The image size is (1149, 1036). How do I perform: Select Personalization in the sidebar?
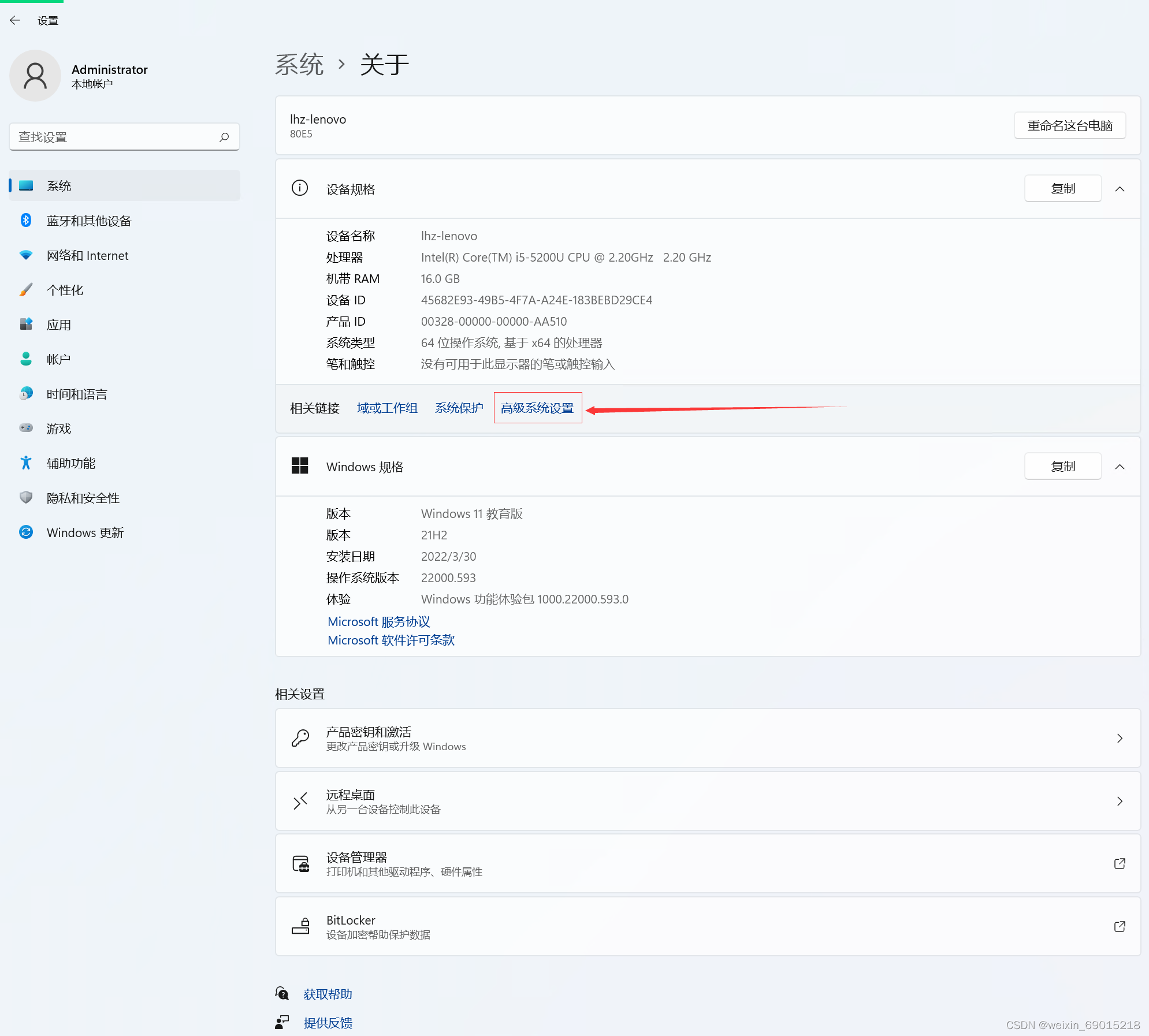65,290
